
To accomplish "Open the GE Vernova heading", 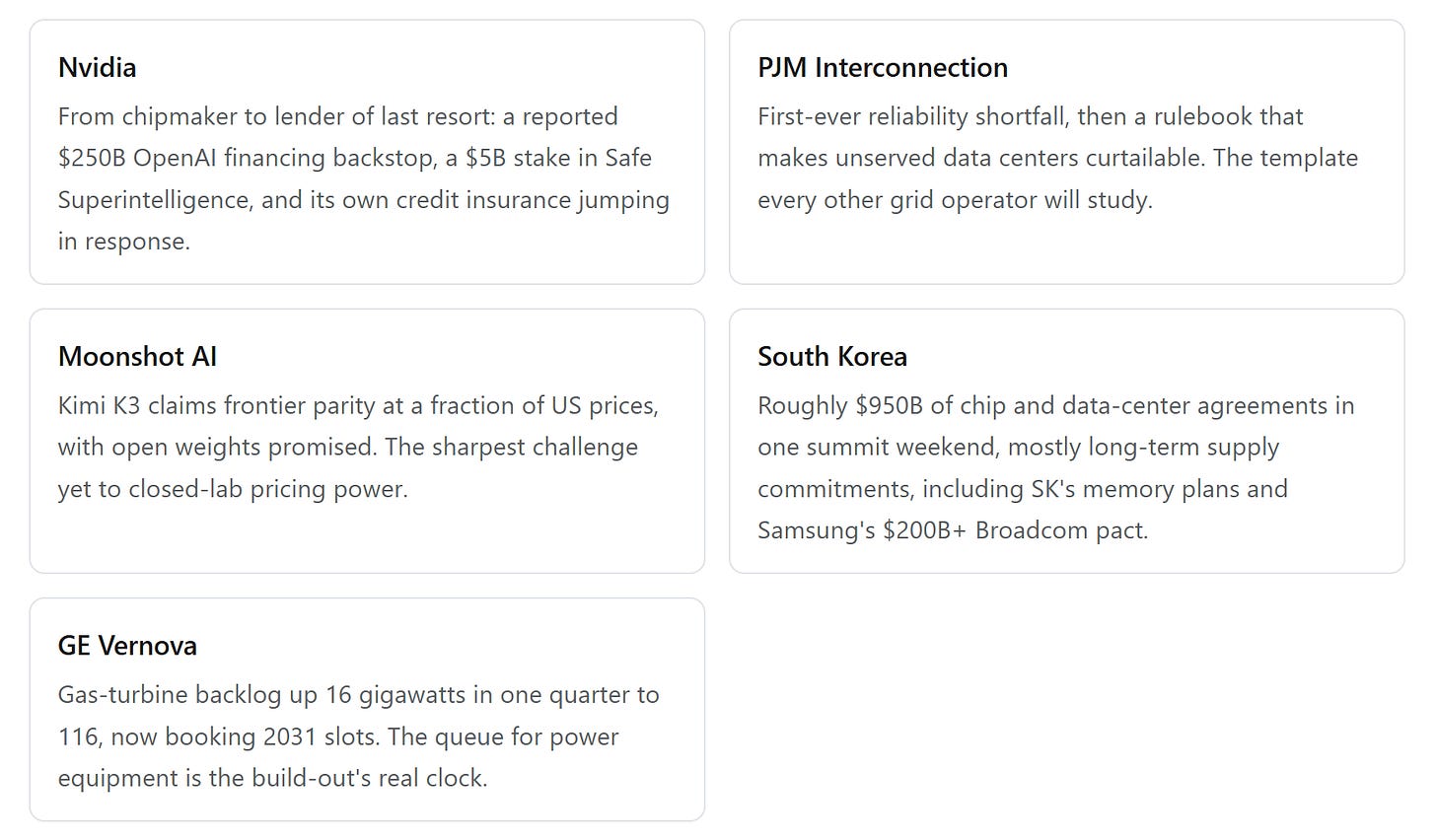I will 127,645.
